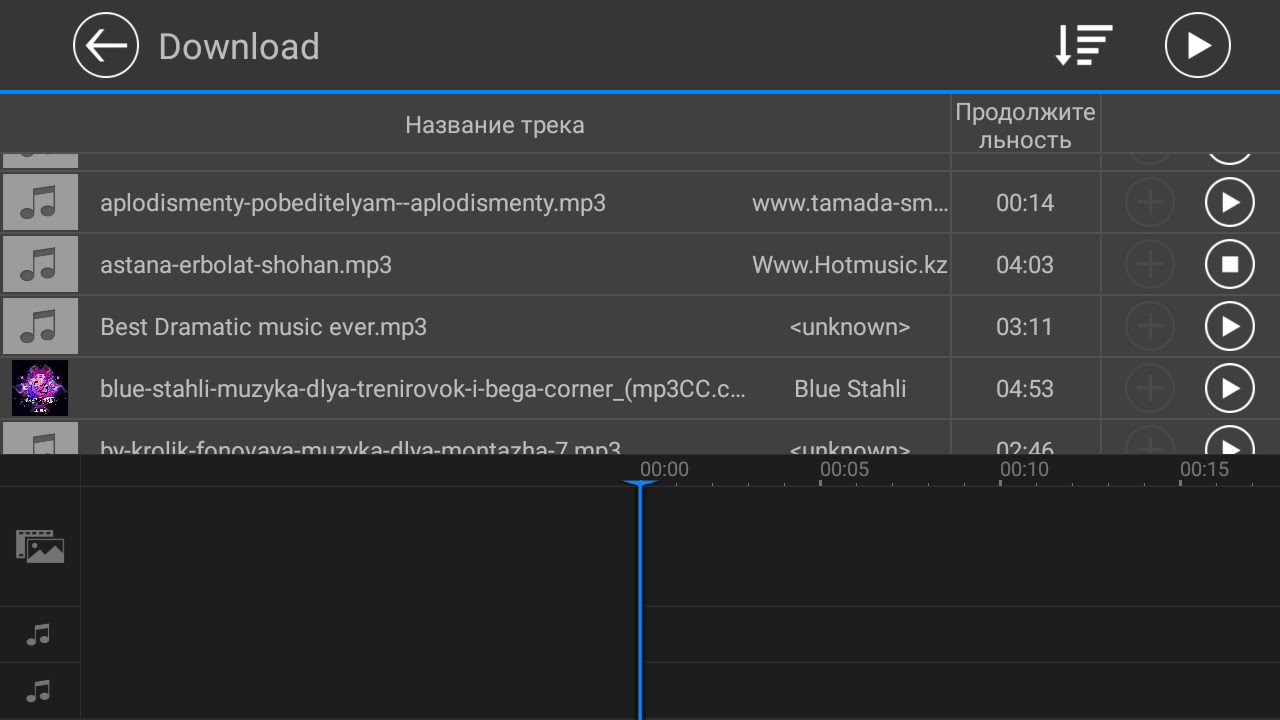Select the Blue Stahli album art thumbnail
Image resolution: width=1280 pixels, height=720 pixels.
40,388
